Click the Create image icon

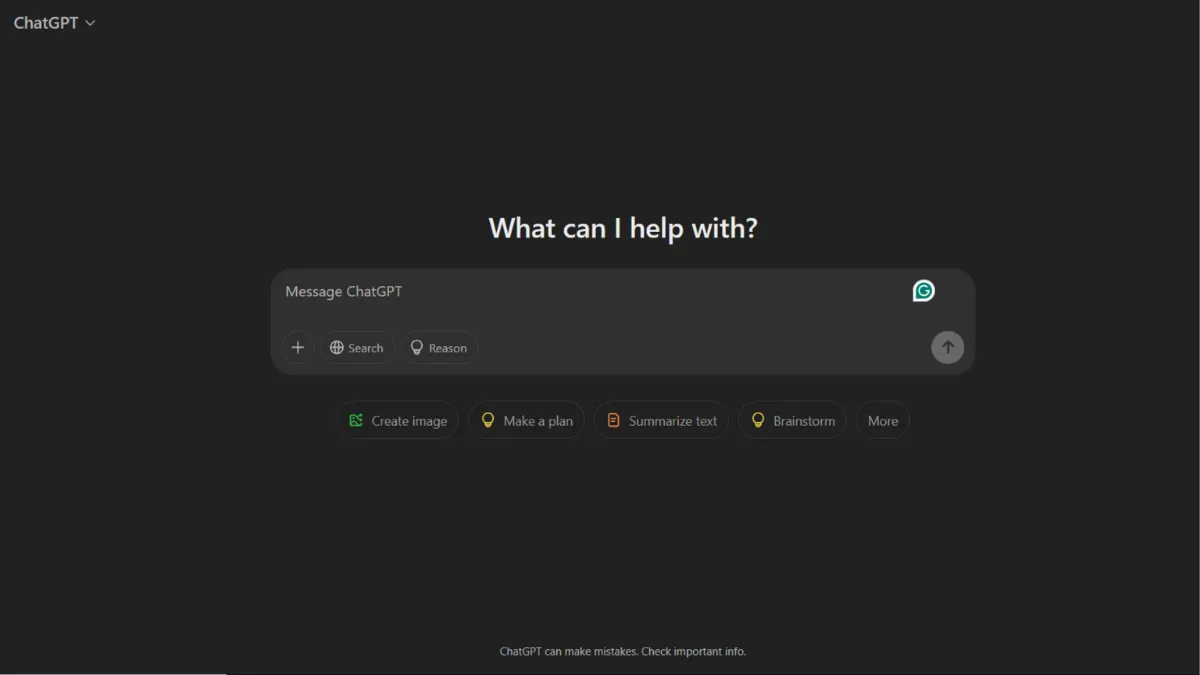coord(356,420)
